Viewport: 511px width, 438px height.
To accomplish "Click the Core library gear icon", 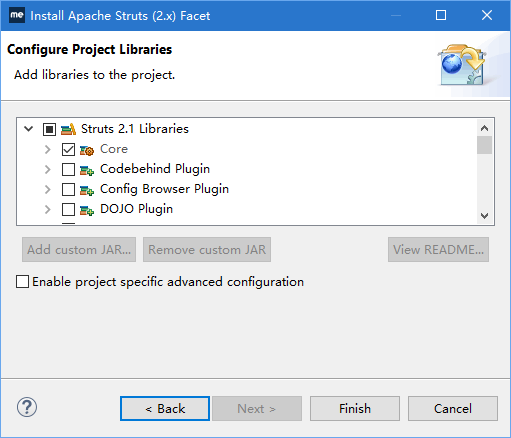I will (x=87, y=150).
